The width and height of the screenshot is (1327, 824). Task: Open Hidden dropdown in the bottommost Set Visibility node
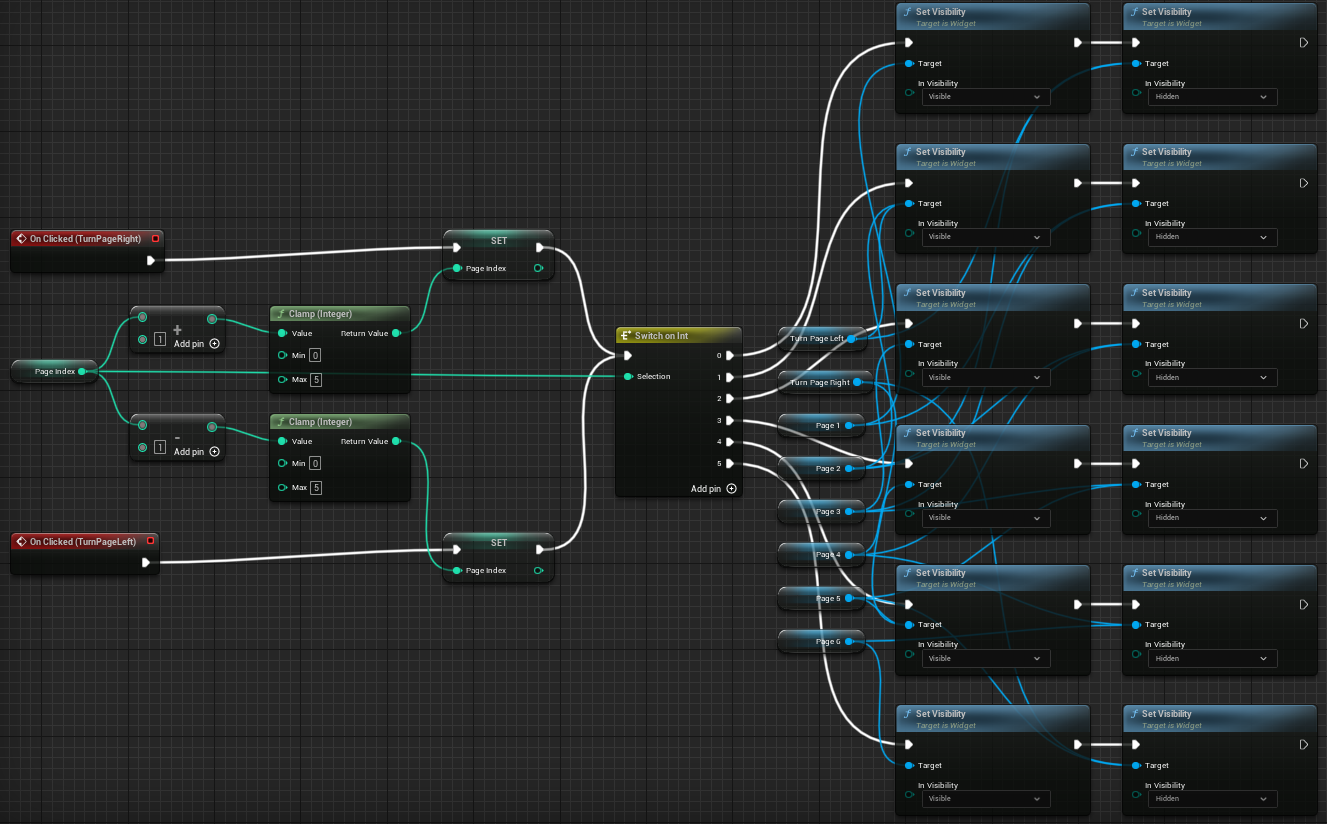click(1212, 799)
